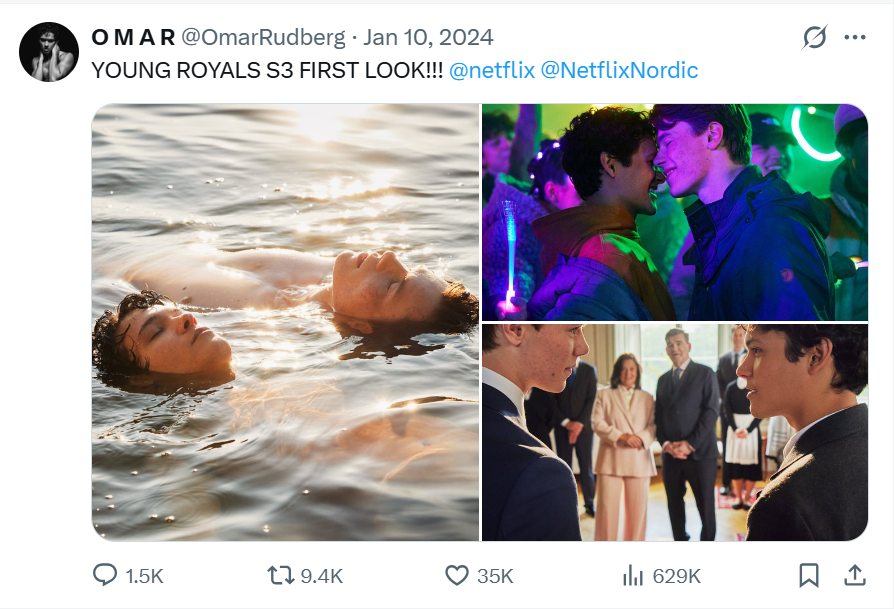Screen dimensions: 894x609
Task: Enlarge the photo of two floating in water
Action: (285, 322)
